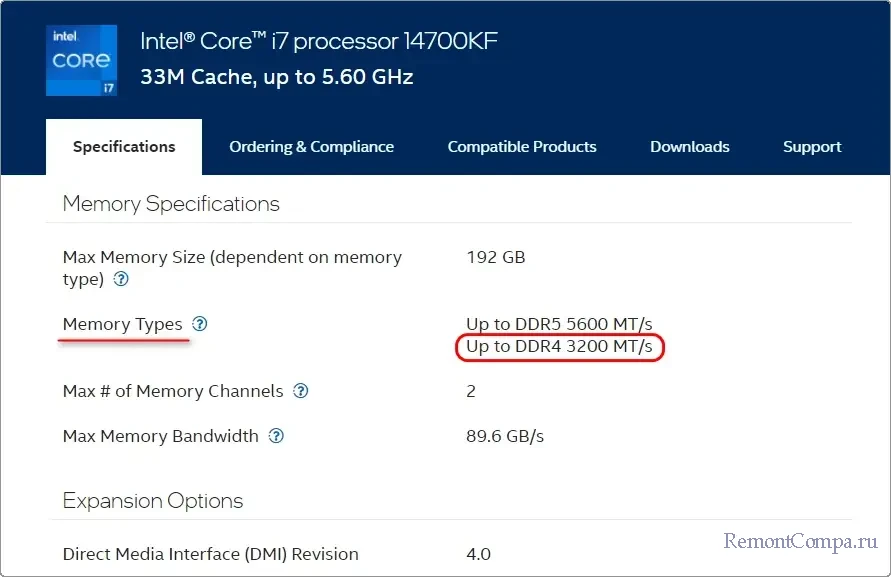Open the Max Memory Bandwidth help tooltip

277,436
